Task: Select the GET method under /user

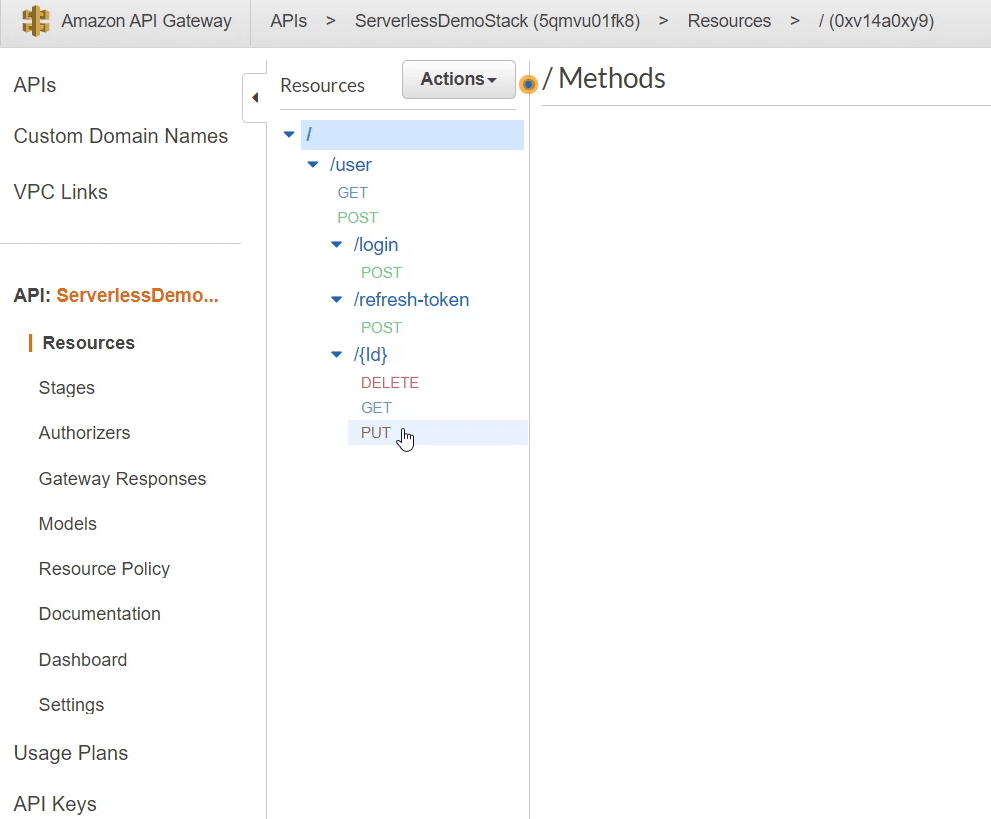Action: click(x=352, y=193)
